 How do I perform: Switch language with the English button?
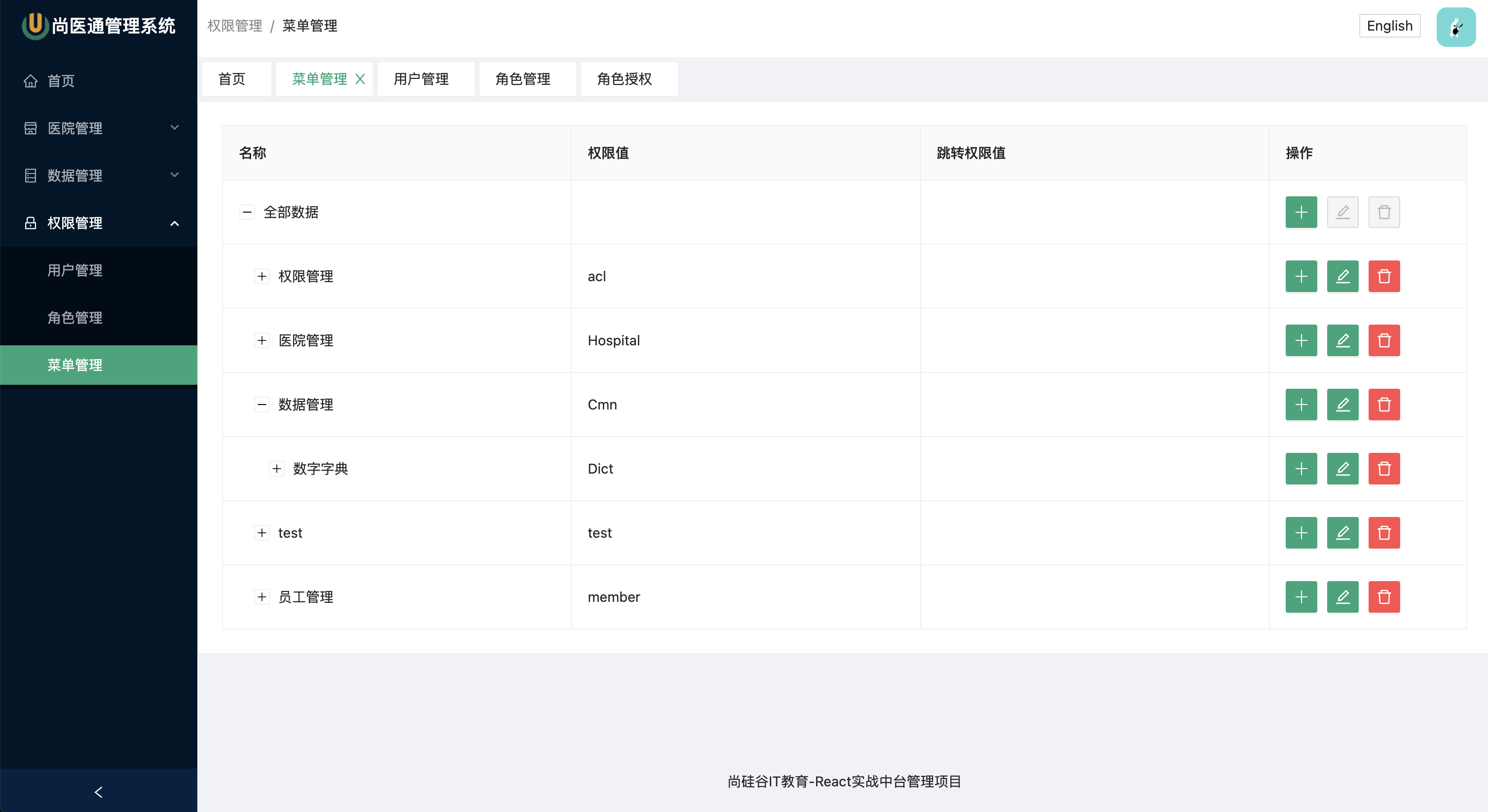(x=1389, y=26)
